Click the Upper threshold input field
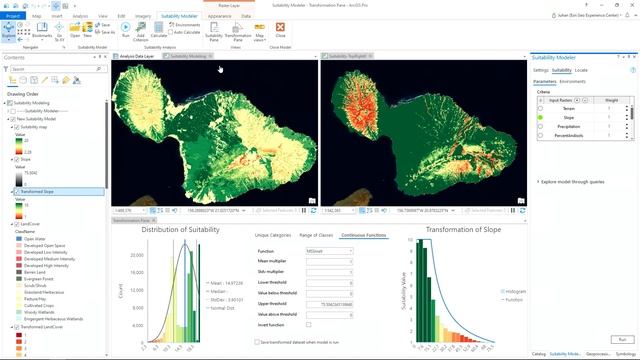640x360 pixels. (329, 304)
